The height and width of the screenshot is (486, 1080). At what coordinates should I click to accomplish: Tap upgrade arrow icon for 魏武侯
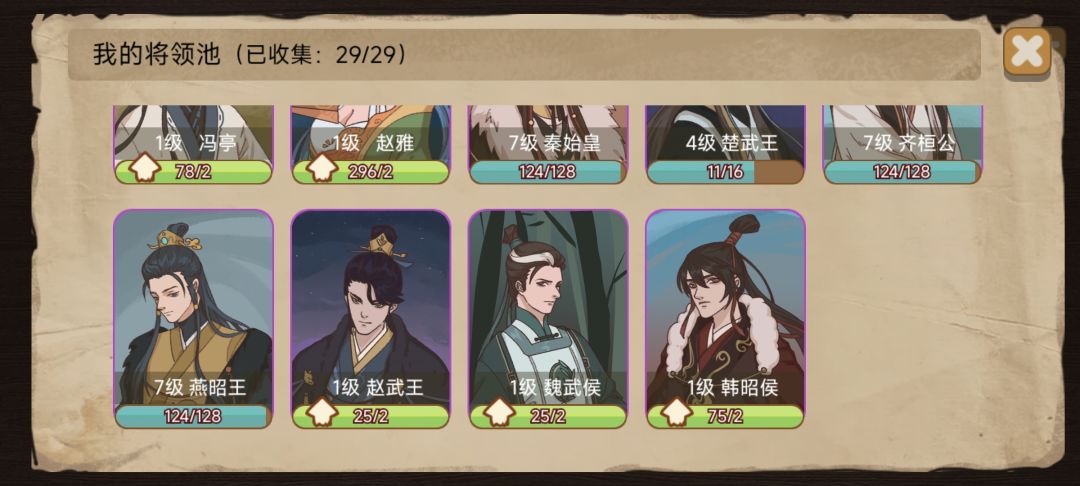click(499, 413)
